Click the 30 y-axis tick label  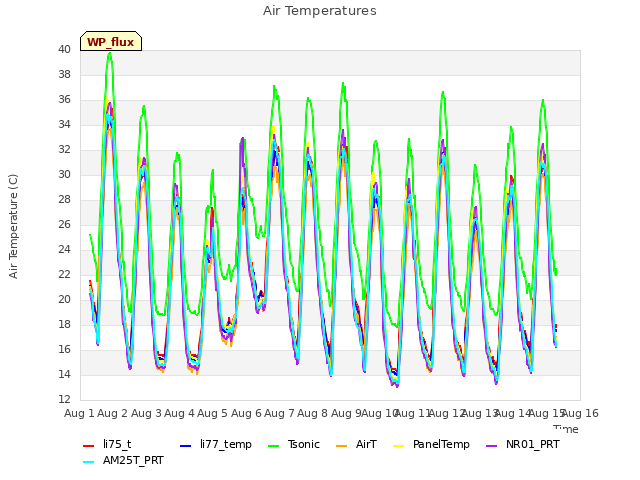coord(64,174)
